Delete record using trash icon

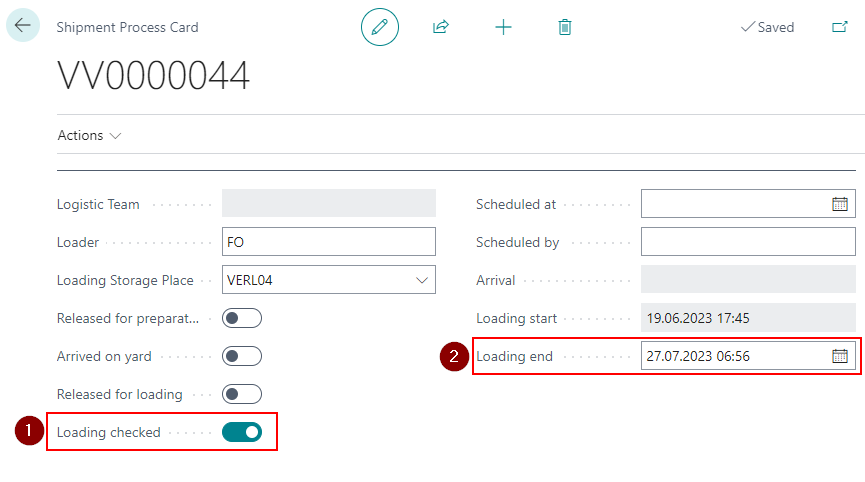[565, 27]
